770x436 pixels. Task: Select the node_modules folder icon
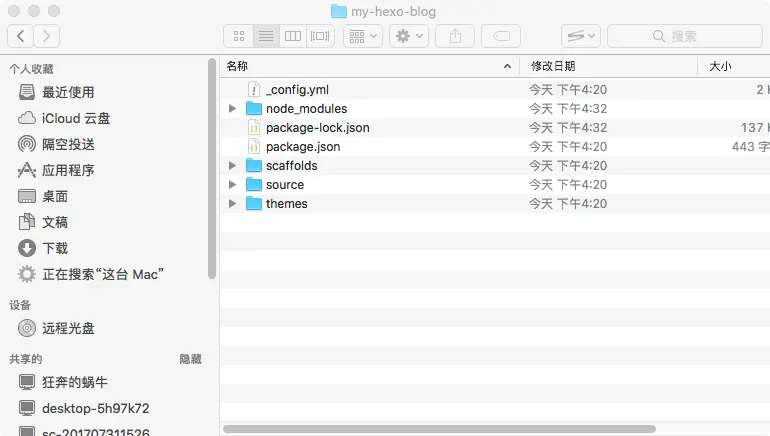[x=254, y=109]
